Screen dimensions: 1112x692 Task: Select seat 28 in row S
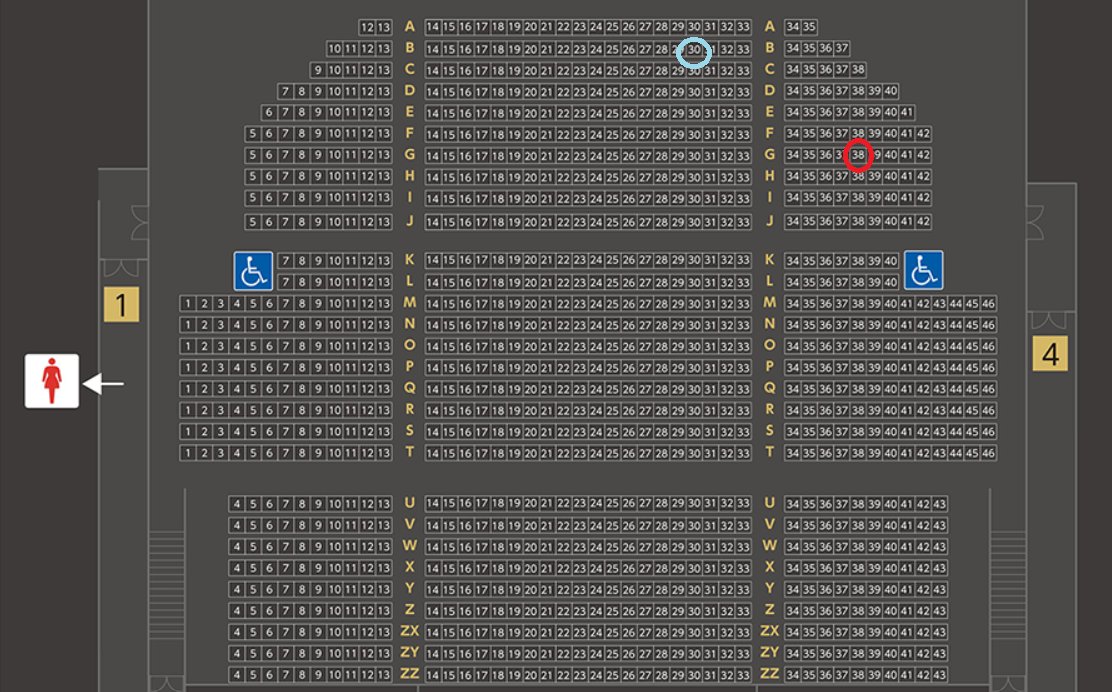click(662, 431)
